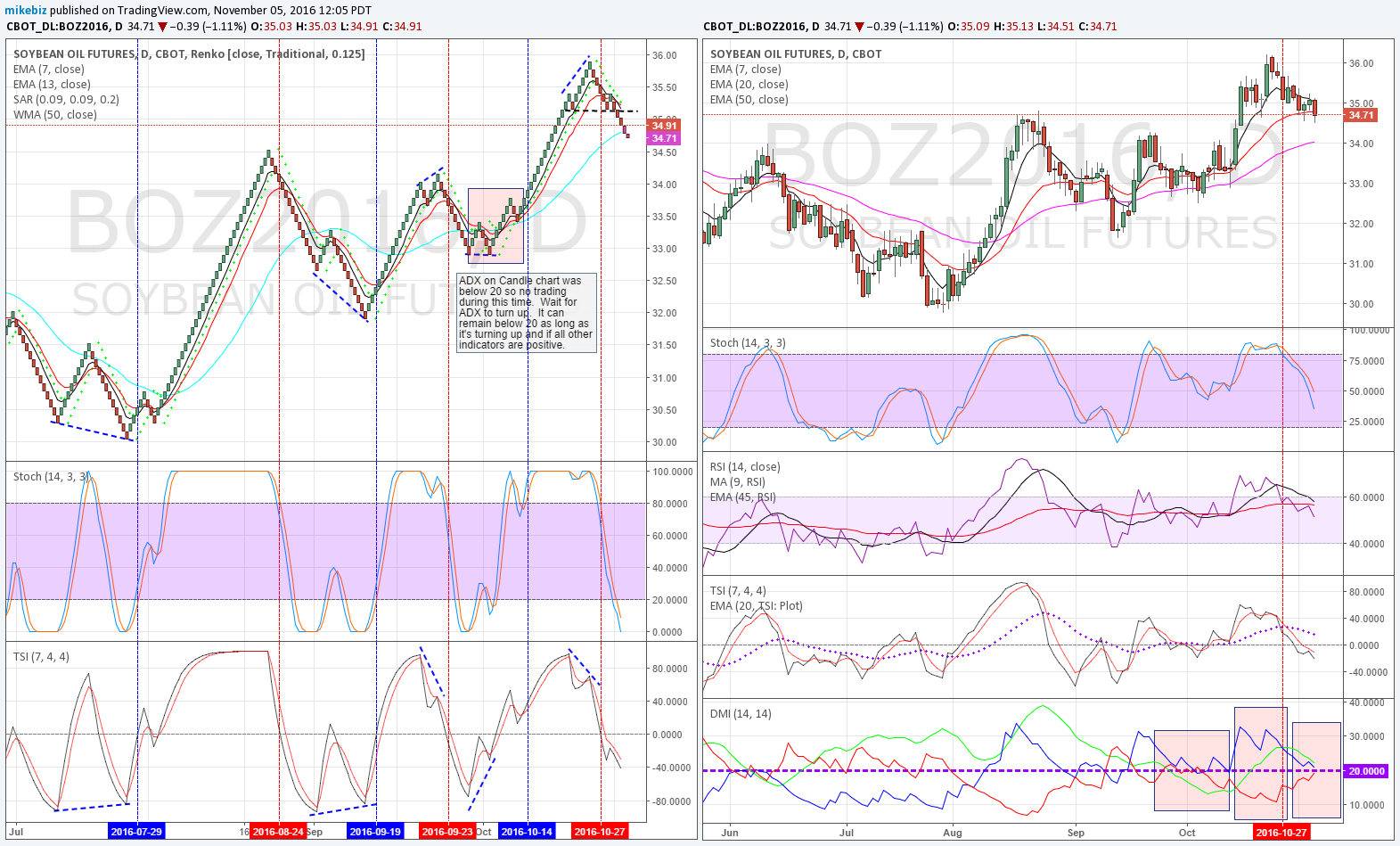Select the TSI label under the RSI pane
Screen dimensions: 1400x846
(x=738, y=590)
